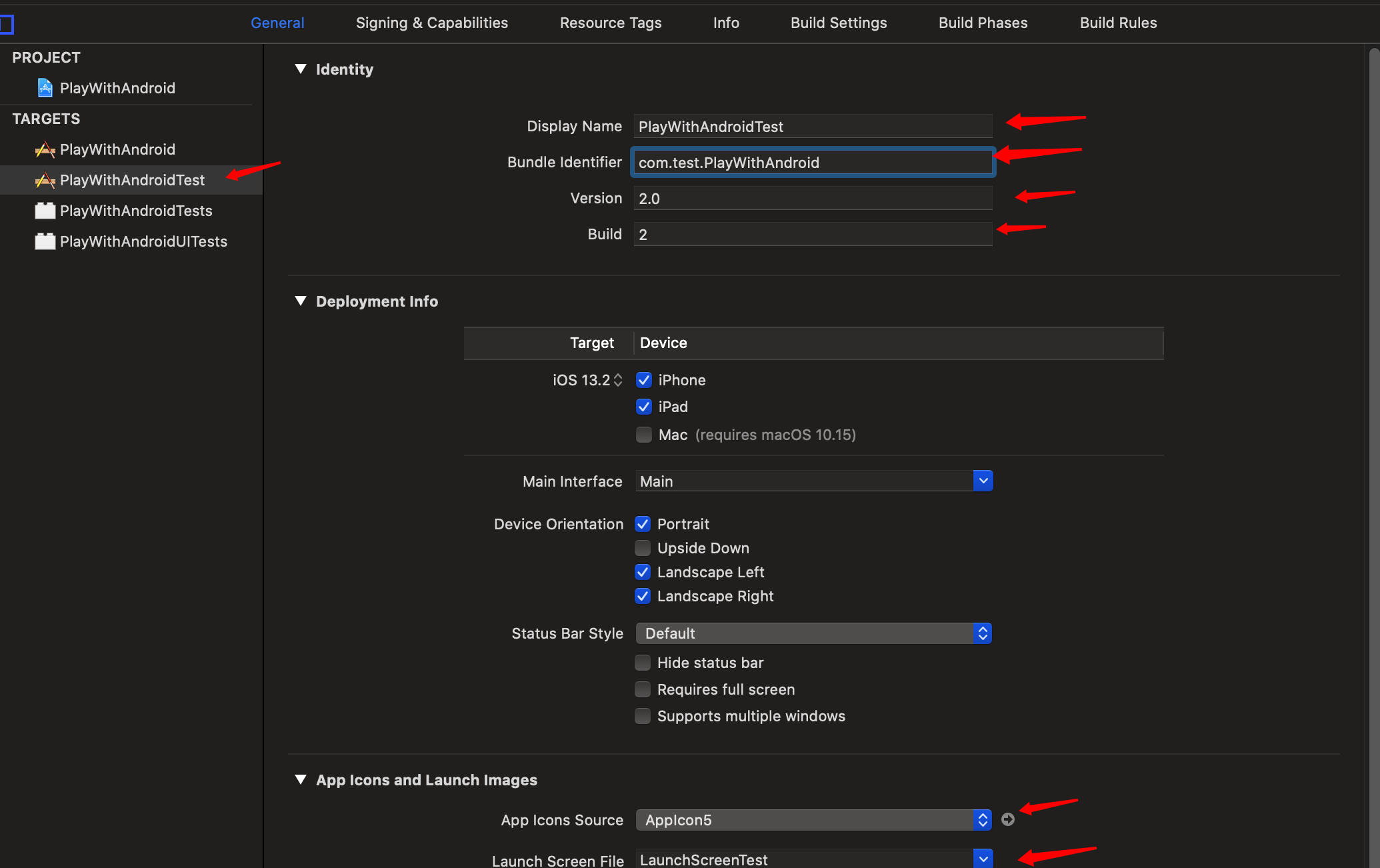This screenshot has width=1380, height=868.
Task: Switch to Signing & Capabilities tab
Action: (431, 23)
